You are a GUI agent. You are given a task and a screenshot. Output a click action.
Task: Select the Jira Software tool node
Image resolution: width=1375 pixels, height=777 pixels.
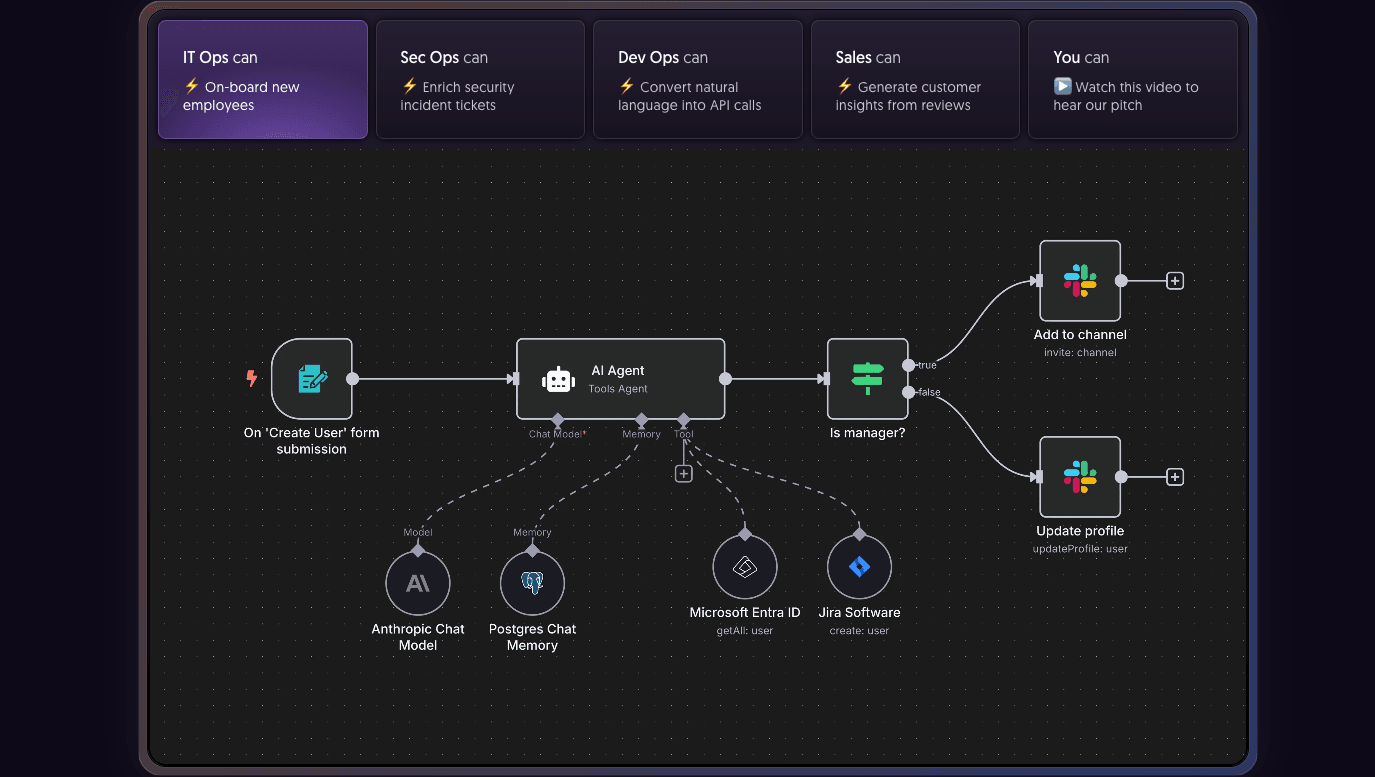859,567
